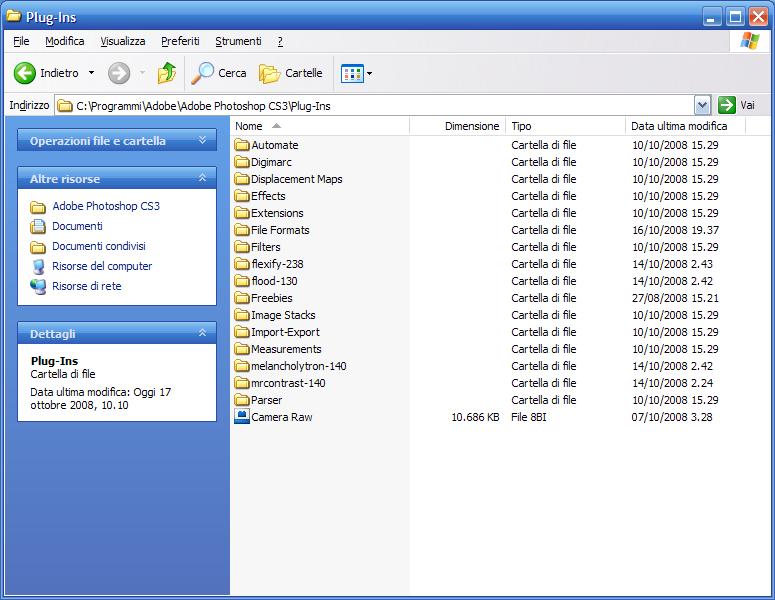Open the Modifica menu
This screenshot has width=775, height=600.
[x=65, y=41]
